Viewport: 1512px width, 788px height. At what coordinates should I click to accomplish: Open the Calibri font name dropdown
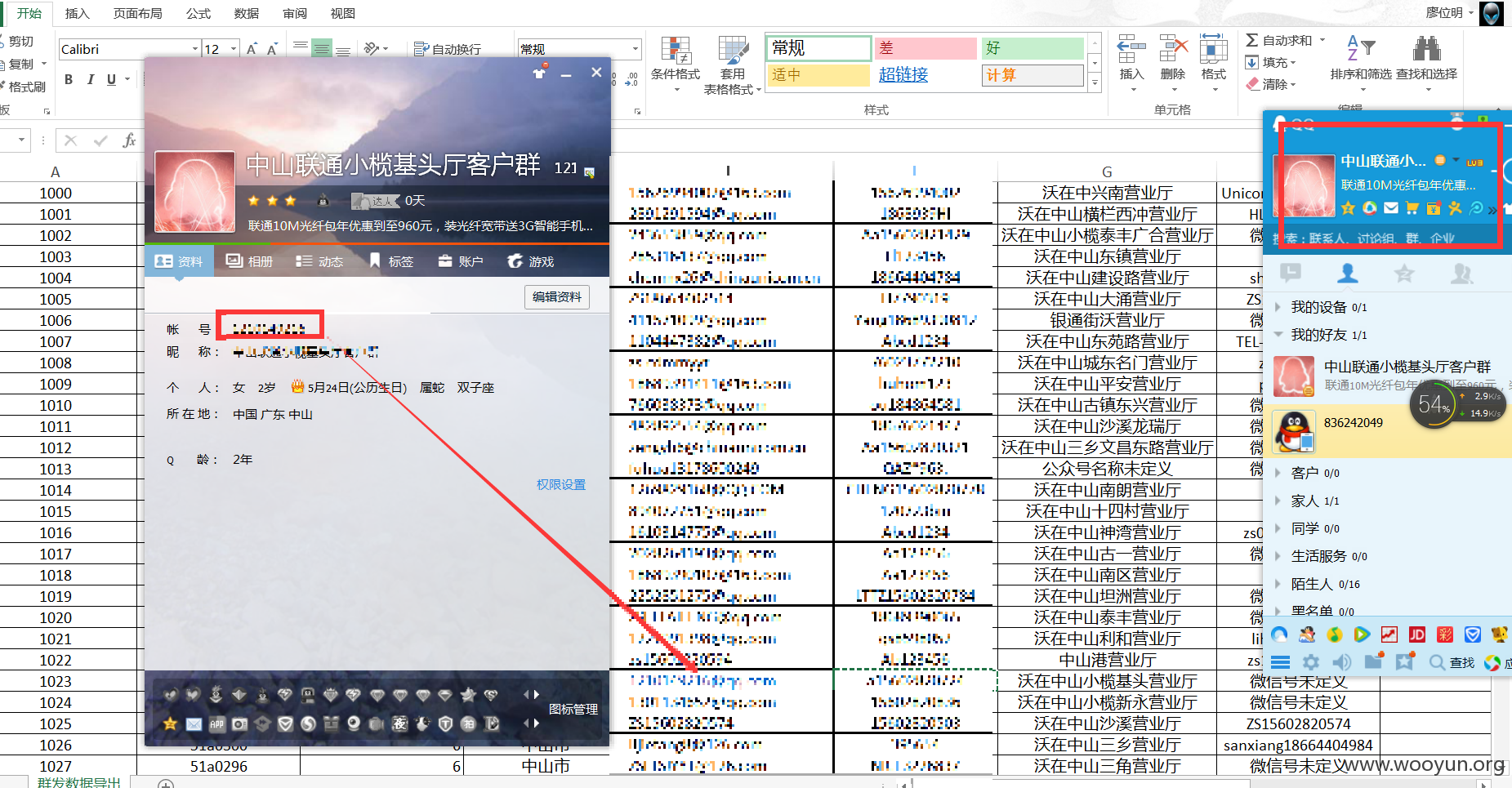194,49
